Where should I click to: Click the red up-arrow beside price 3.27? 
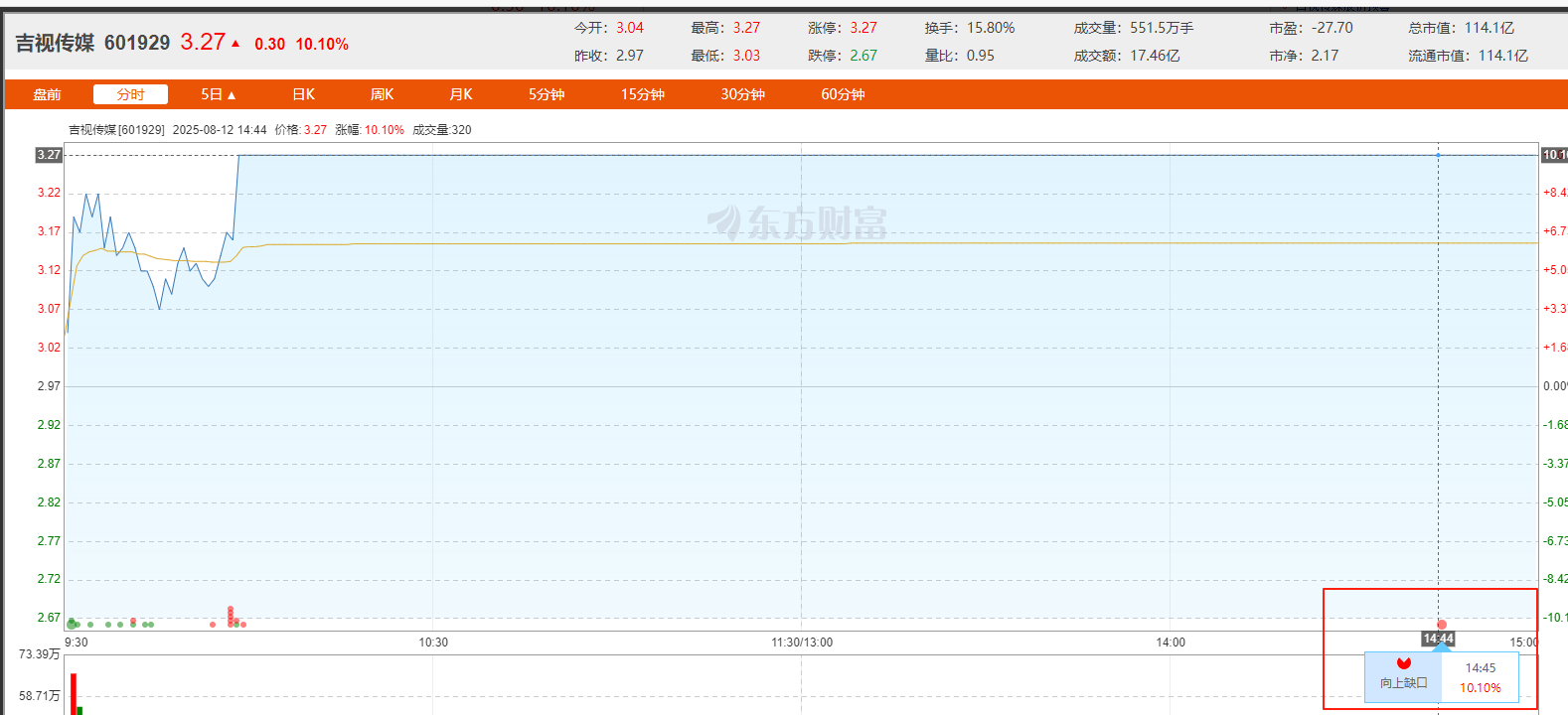coord(235,44)
